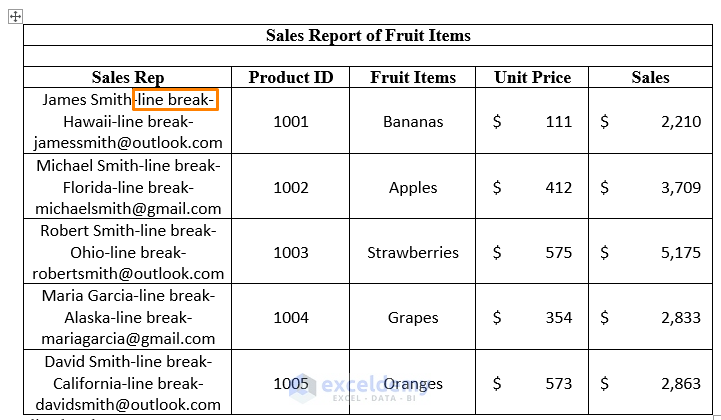The width and height of the screenshot is (721, 420).
Task: Click the empty row below the title
Action: 368,56
